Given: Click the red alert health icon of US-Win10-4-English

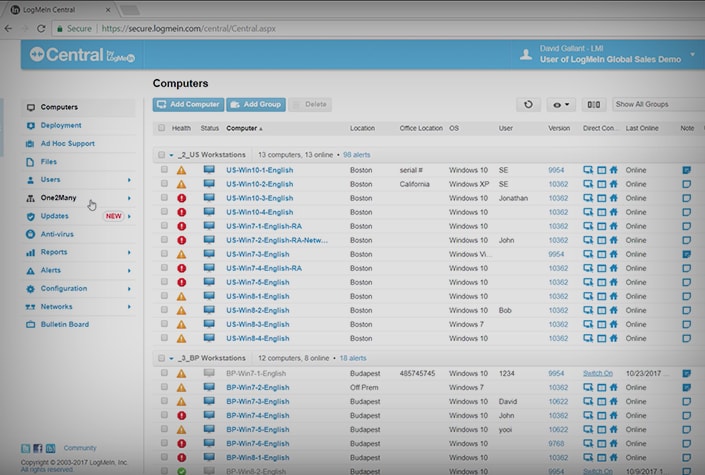Looking at the screenshot, I should 181,212.
